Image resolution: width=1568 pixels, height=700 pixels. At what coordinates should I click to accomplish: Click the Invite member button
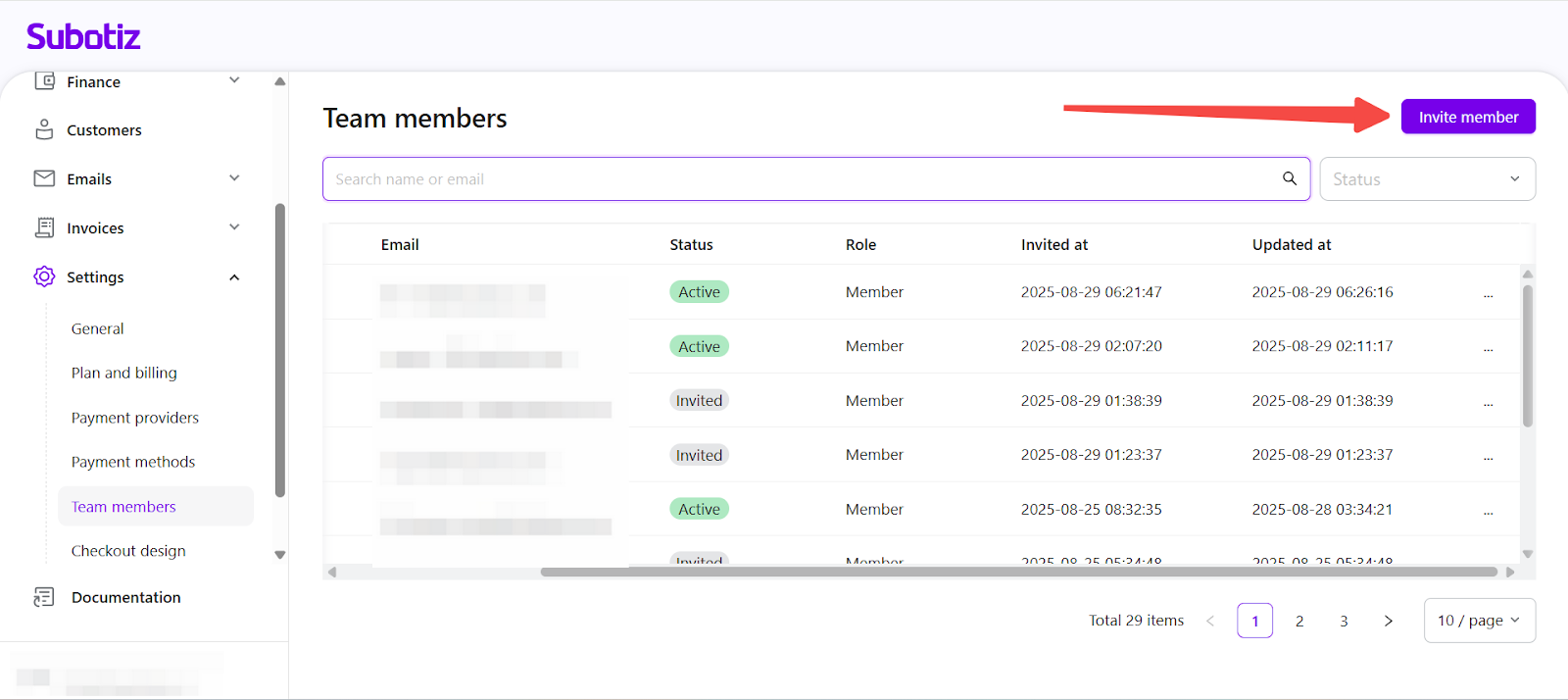pyautogui.click(x=1468, y=117)
